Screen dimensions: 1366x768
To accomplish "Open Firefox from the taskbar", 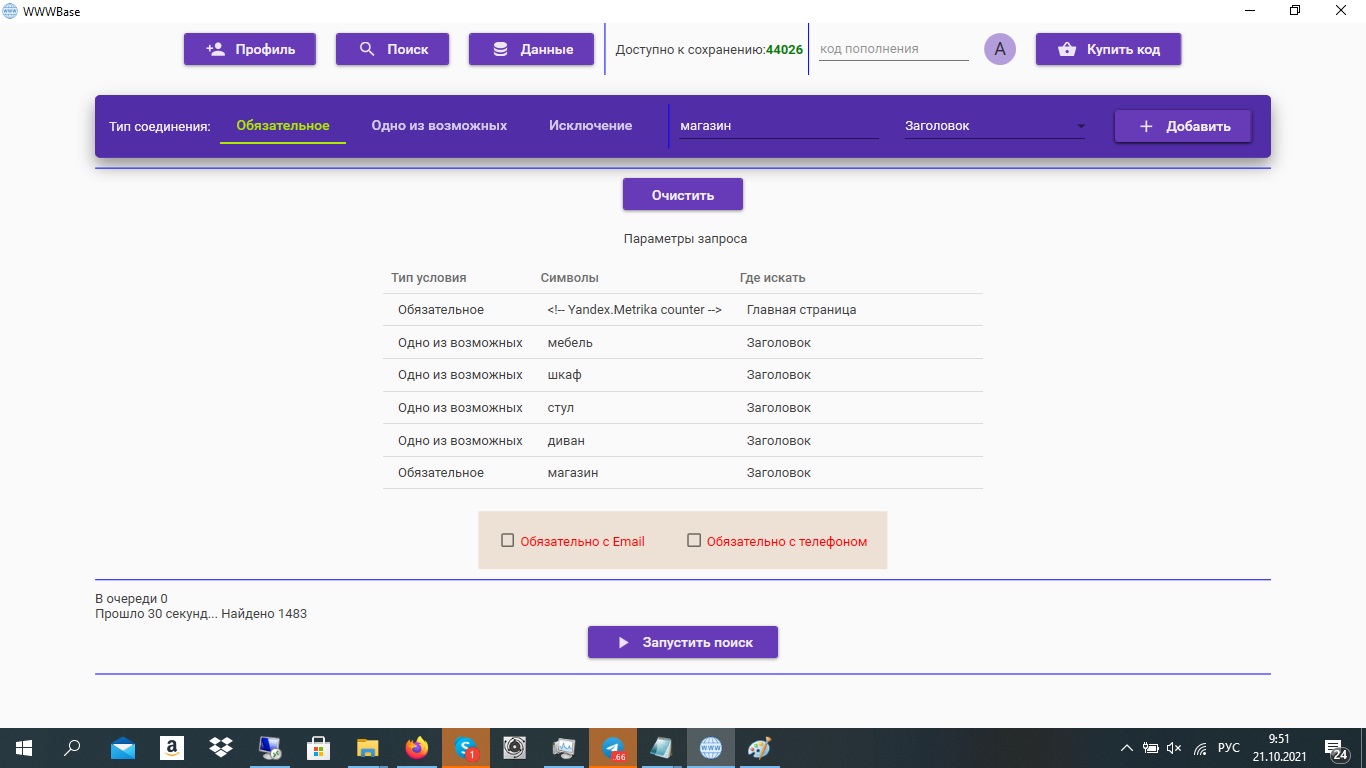I will click(417, 748).
